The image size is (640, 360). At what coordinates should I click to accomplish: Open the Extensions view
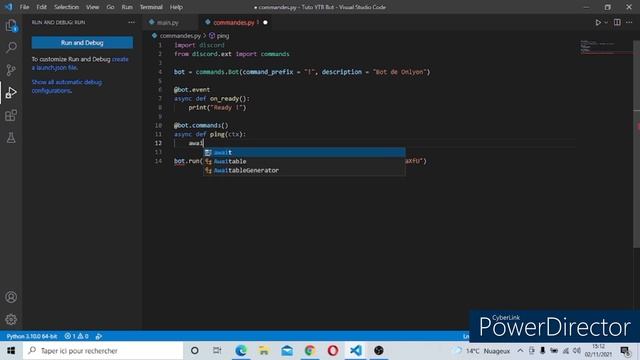(11, 115)
